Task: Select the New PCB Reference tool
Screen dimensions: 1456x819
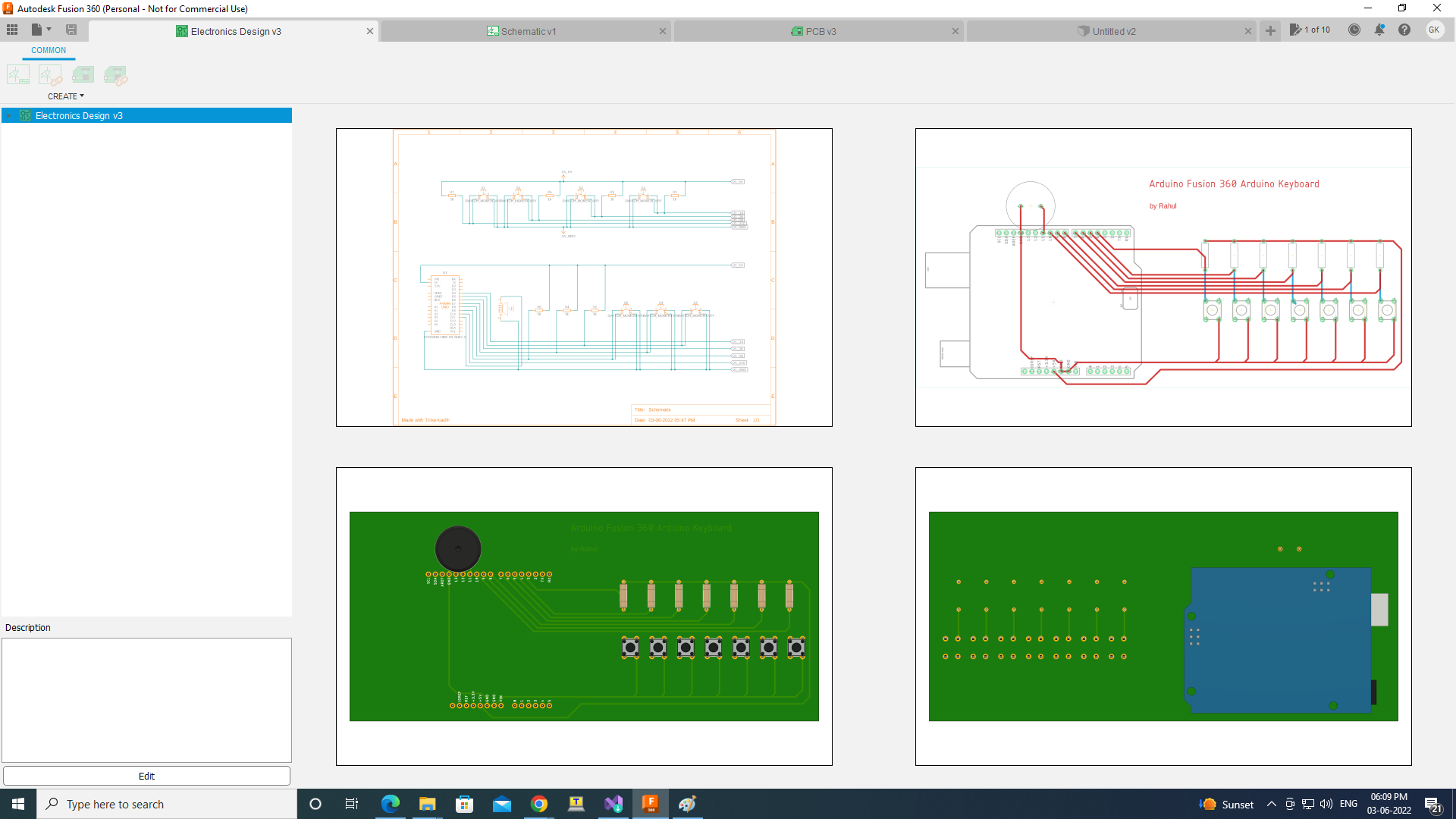Action: (115, 74)
